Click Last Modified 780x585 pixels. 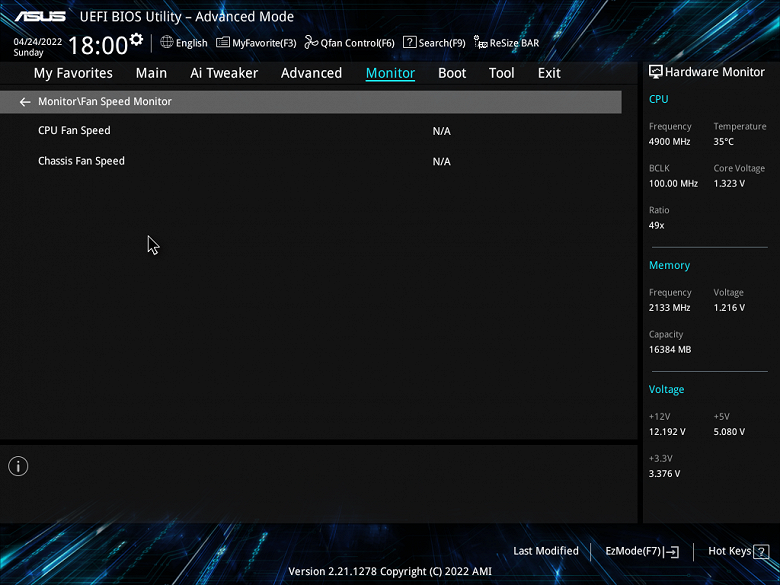tap(546, 551)
